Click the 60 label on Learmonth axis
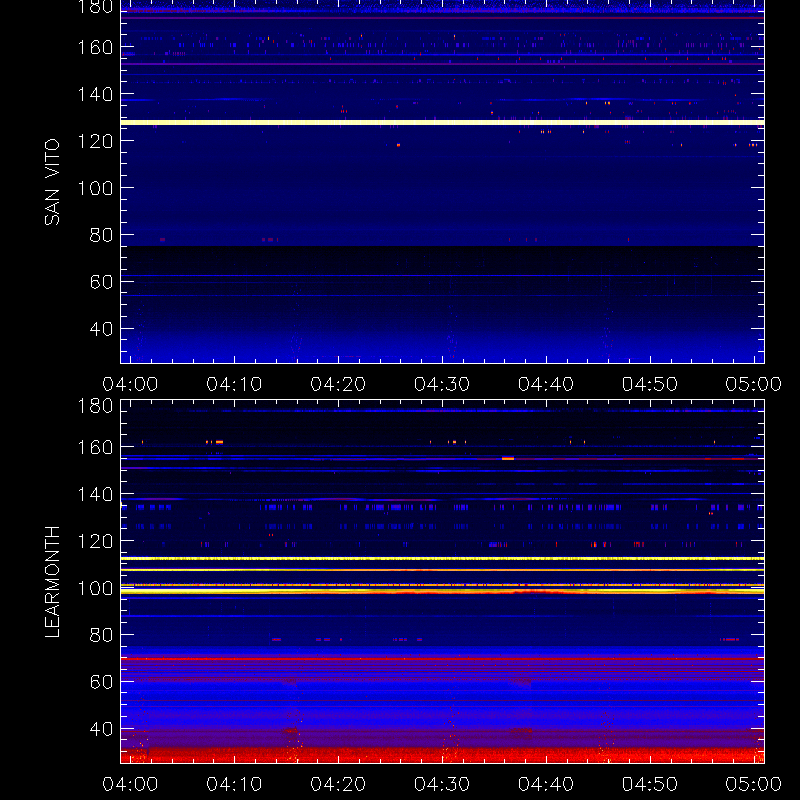The height and width of the screenshot is (800, 800). 101,682
